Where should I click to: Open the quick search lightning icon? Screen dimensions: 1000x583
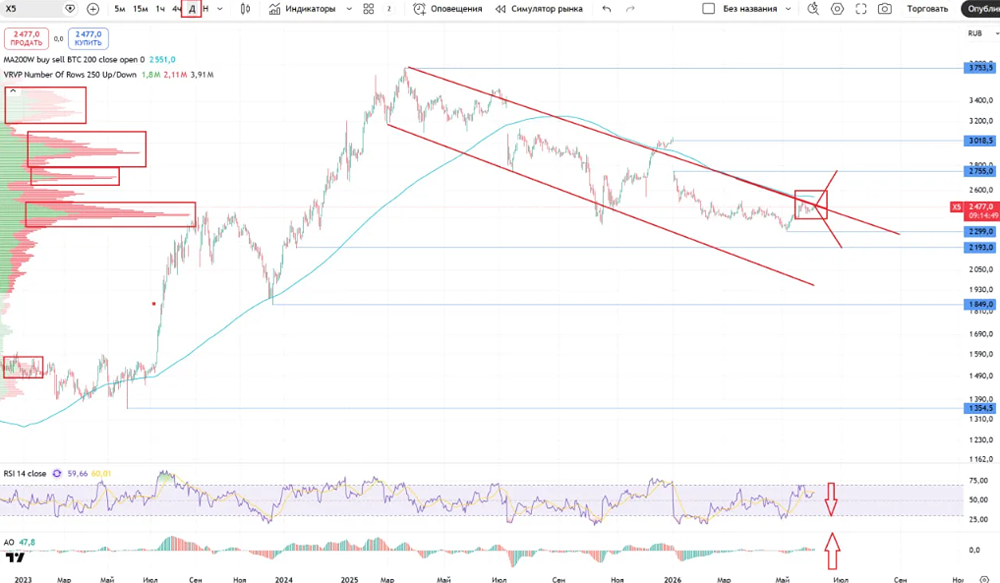coord(813,9)
